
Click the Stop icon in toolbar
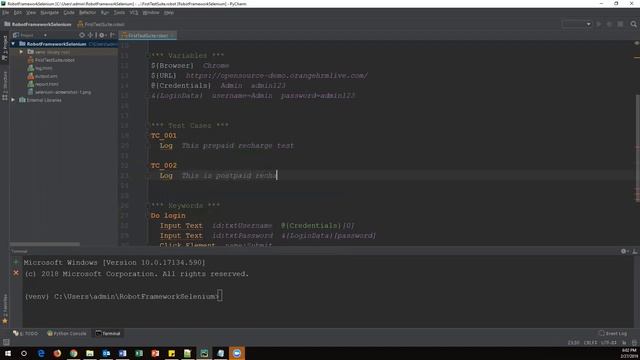pos(620,24)
